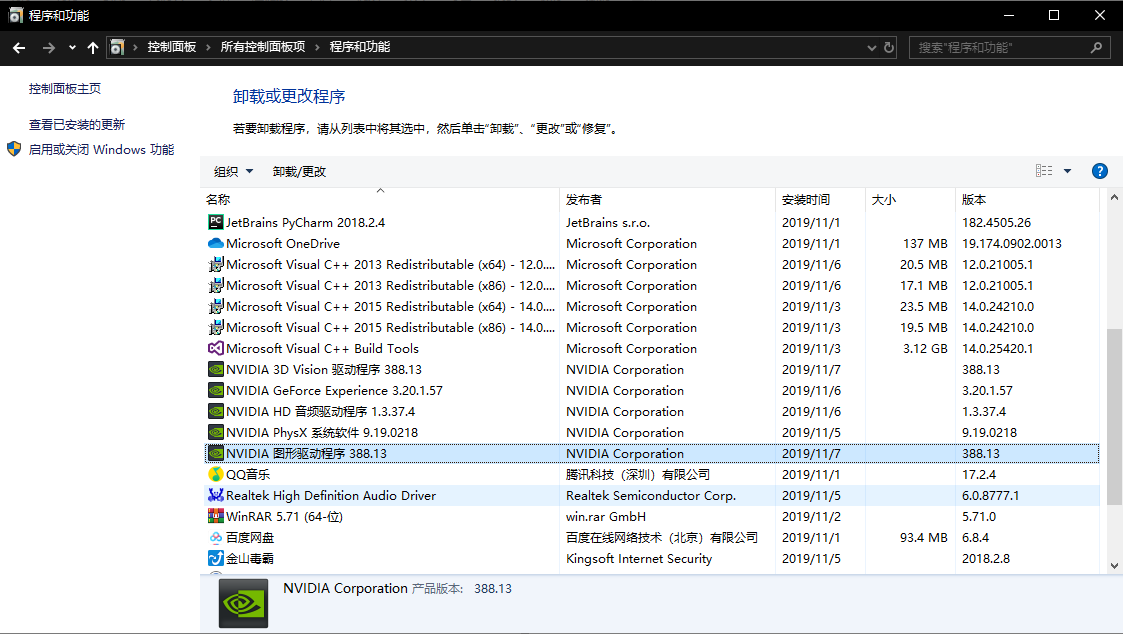Click the scrollbar down arrow

(1114, 565)
